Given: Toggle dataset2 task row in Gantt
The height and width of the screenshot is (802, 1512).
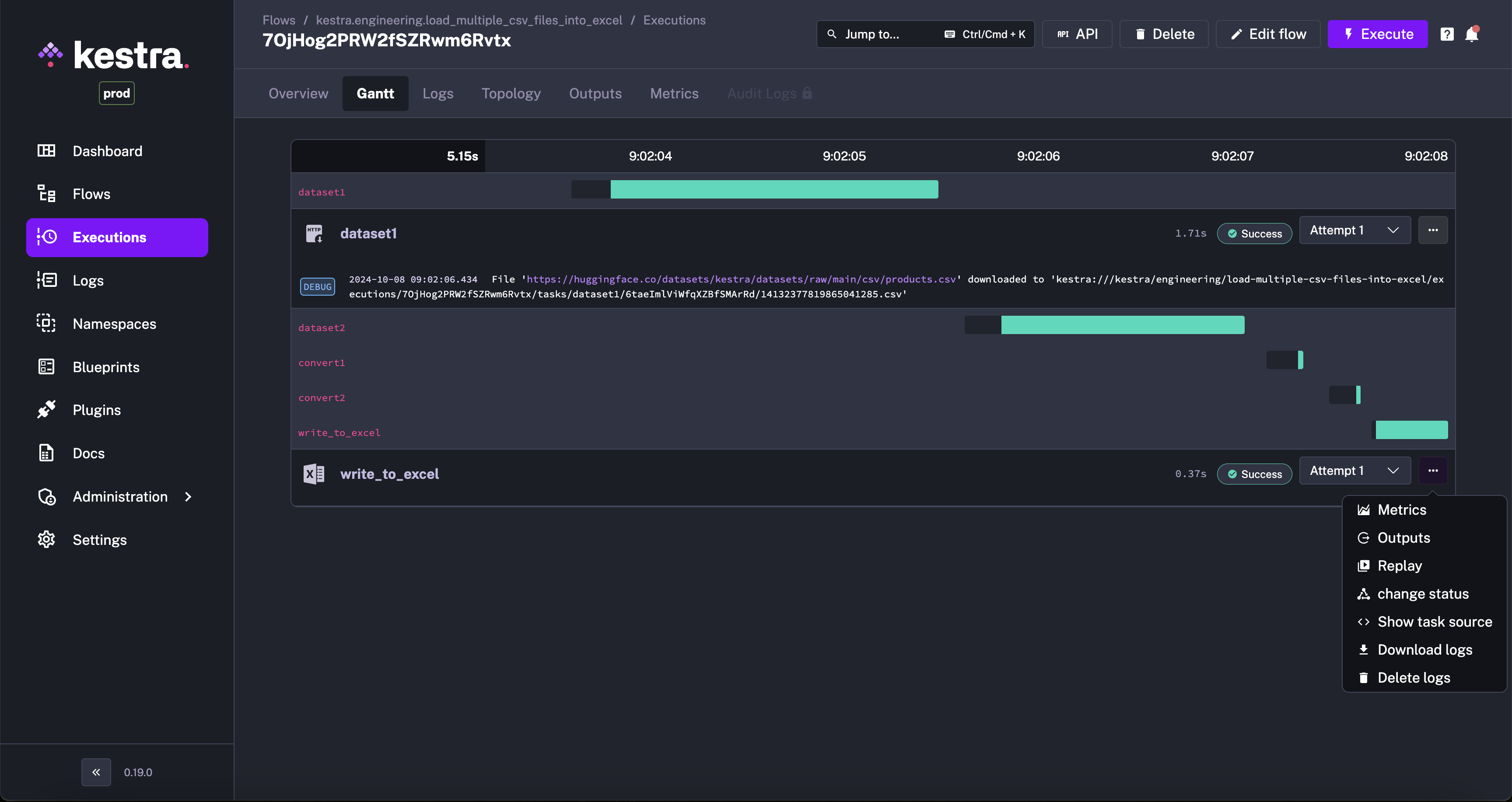Looking at the screenshot, I should point(322,328).
